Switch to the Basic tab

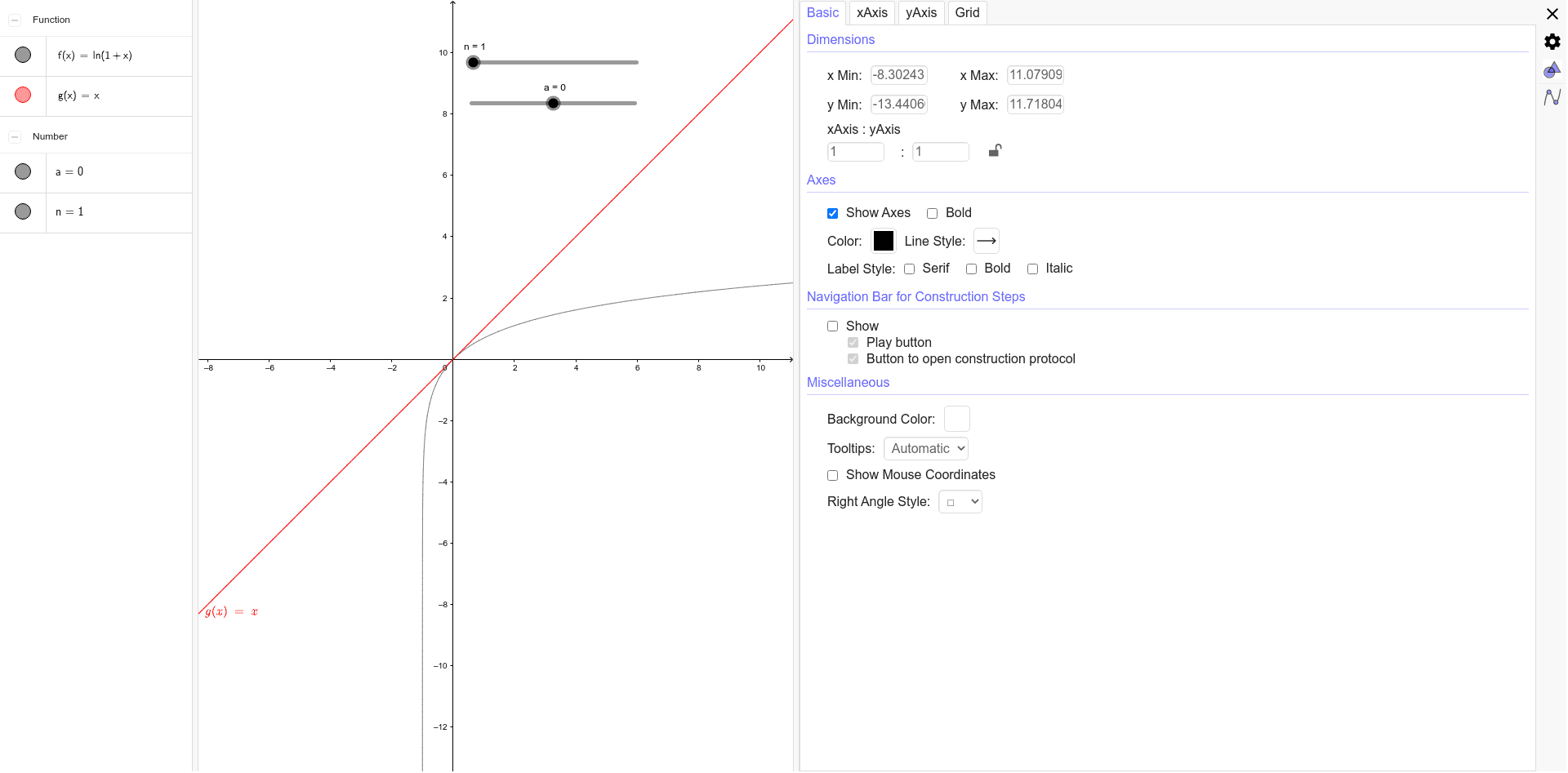click(x=822, y=12)
